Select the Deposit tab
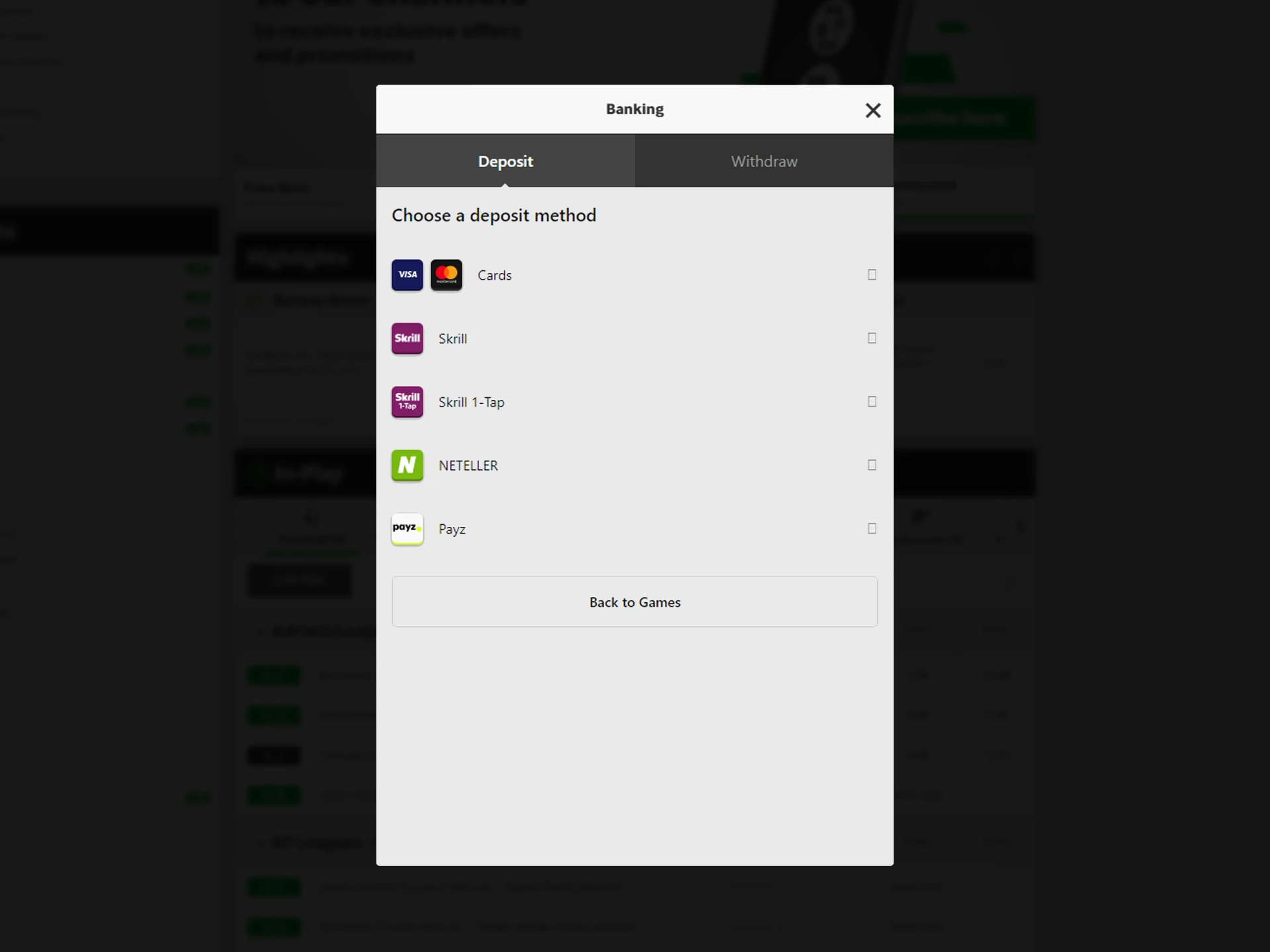Image resolution: width=1270 pixels, height=952 pixels. tap(505, 161)
